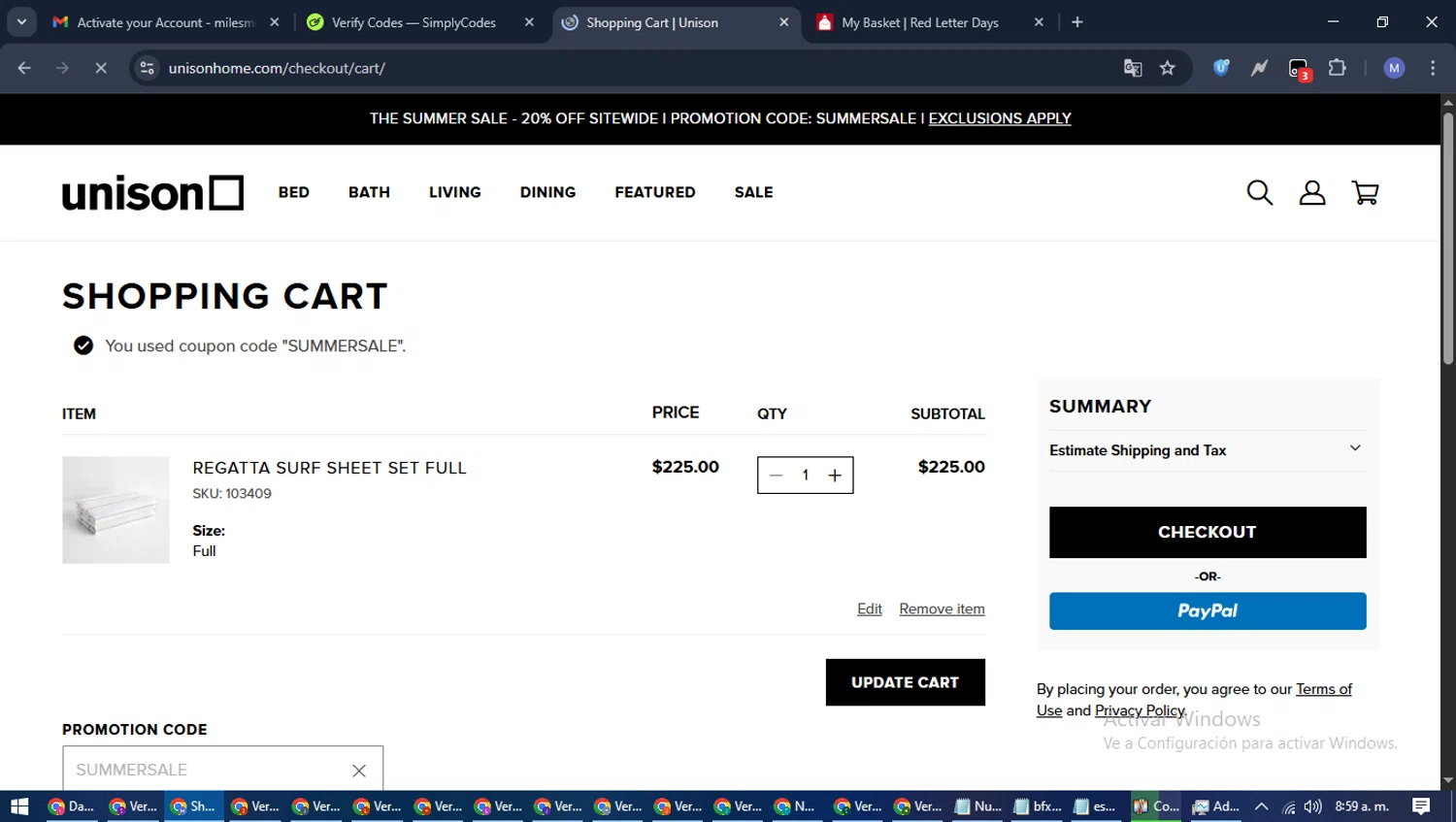Open the Windows notification center
The width and height of the screenshot is (1456, 822).
[1421, 806]
